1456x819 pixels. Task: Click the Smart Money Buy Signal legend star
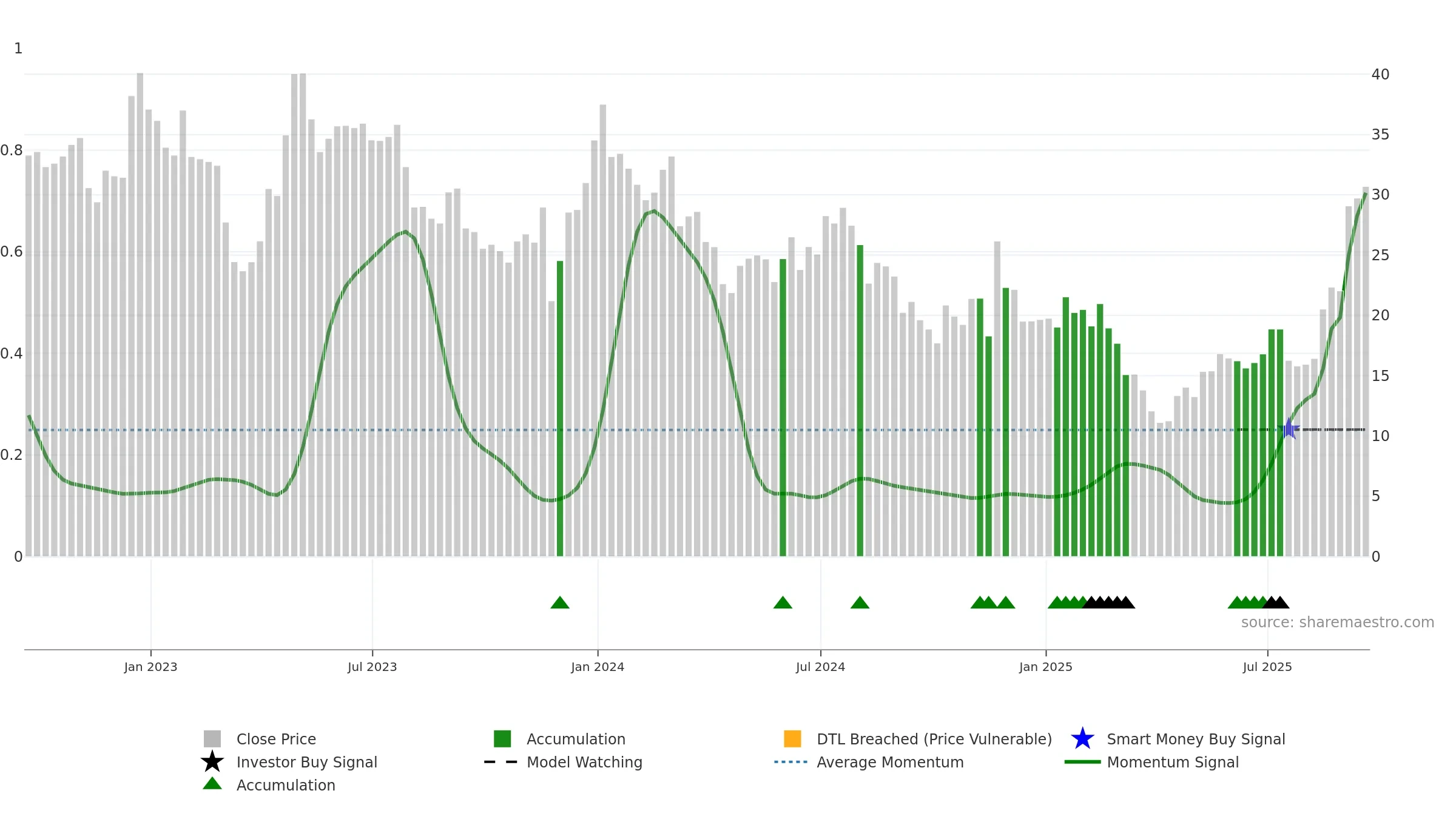coord(1082,739)
